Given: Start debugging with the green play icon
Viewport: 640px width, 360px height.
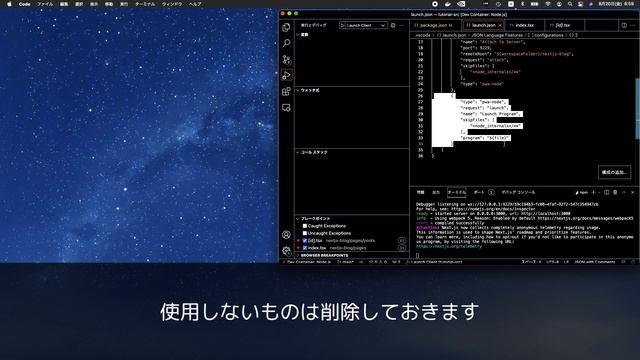Looking at the screenshot, I should click(342, 25).
